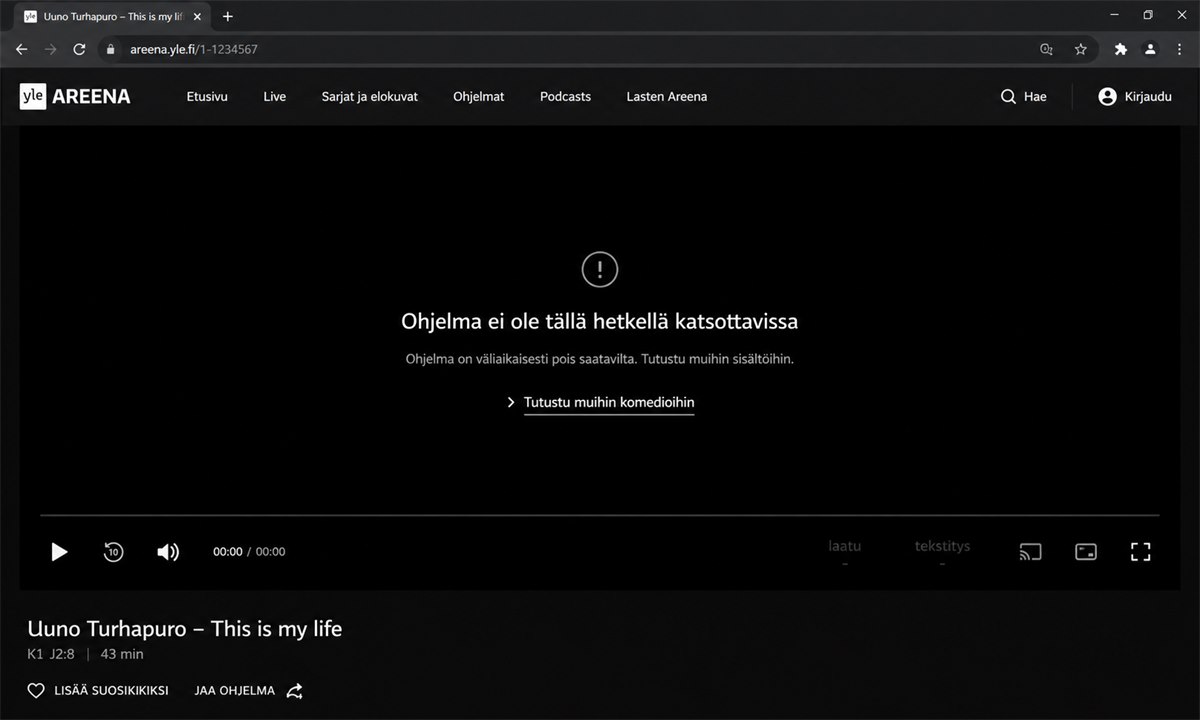Viewport: 1200px width, 720px height.
Task: Mute the player volume
Action: pos(168,552)
